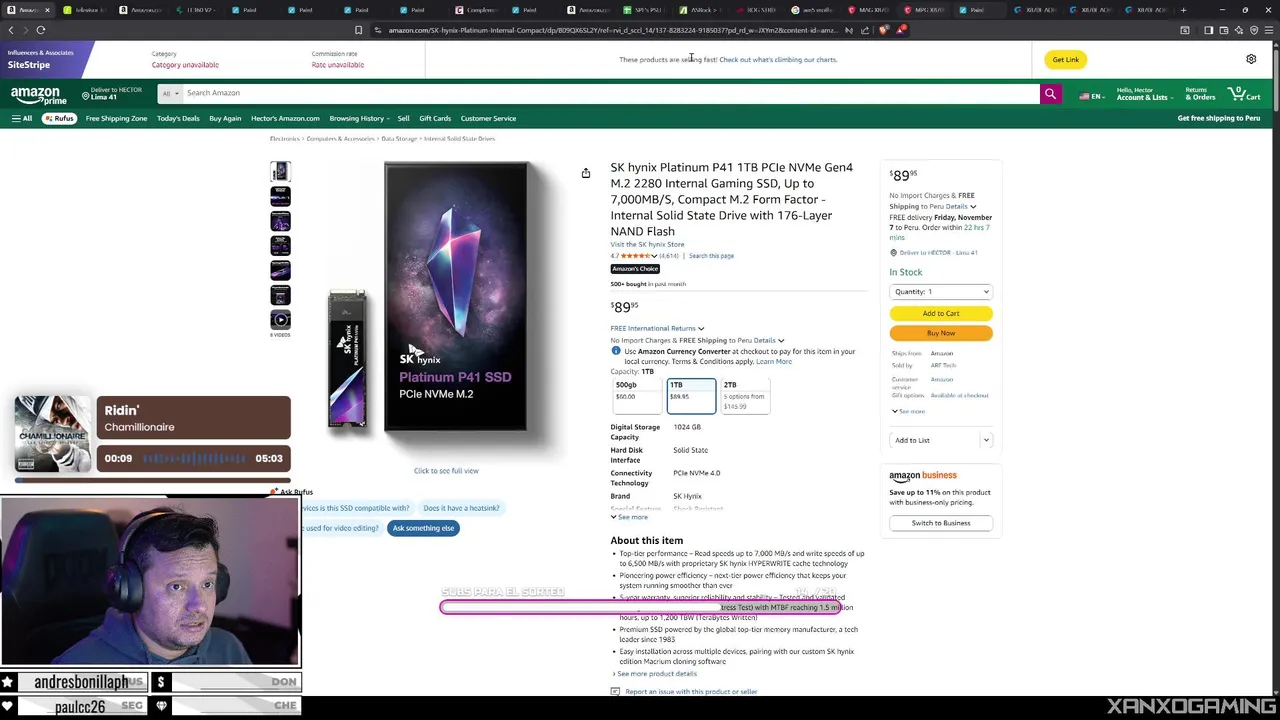Viewport: 1280px width, 720px height.
Task: Open the All hamburger menu
Action: [22, 118]
